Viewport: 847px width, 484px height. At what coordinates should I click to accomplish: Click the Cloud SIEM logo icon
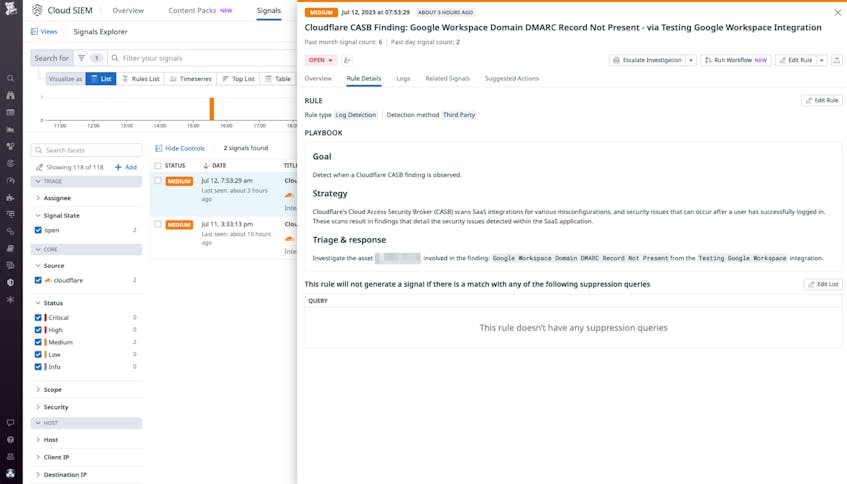pyautogui.click(x=37, y=10)
